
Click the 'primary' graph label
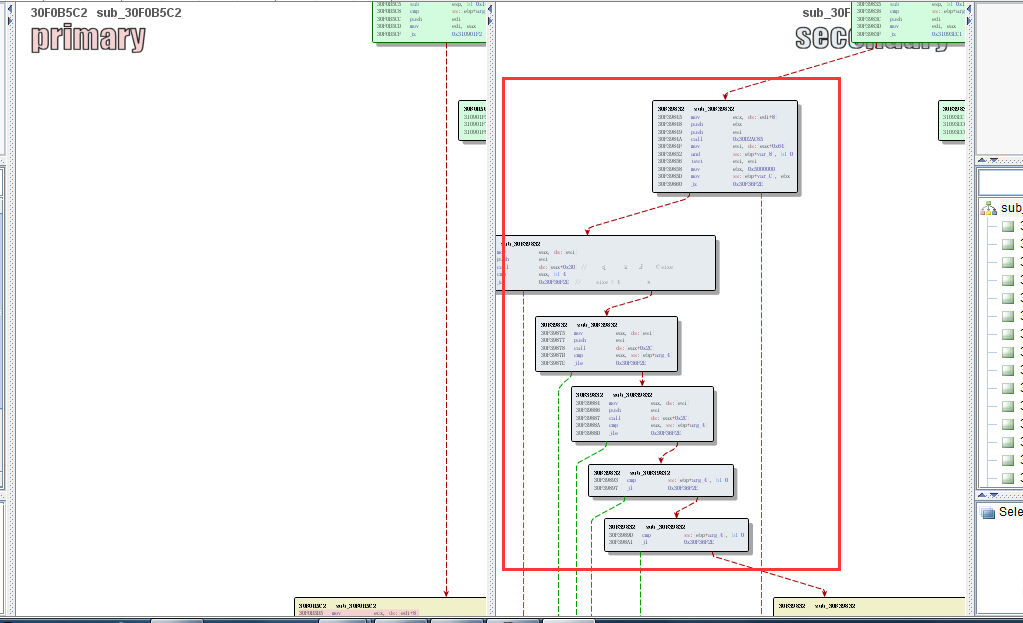(x=88, y=38)
